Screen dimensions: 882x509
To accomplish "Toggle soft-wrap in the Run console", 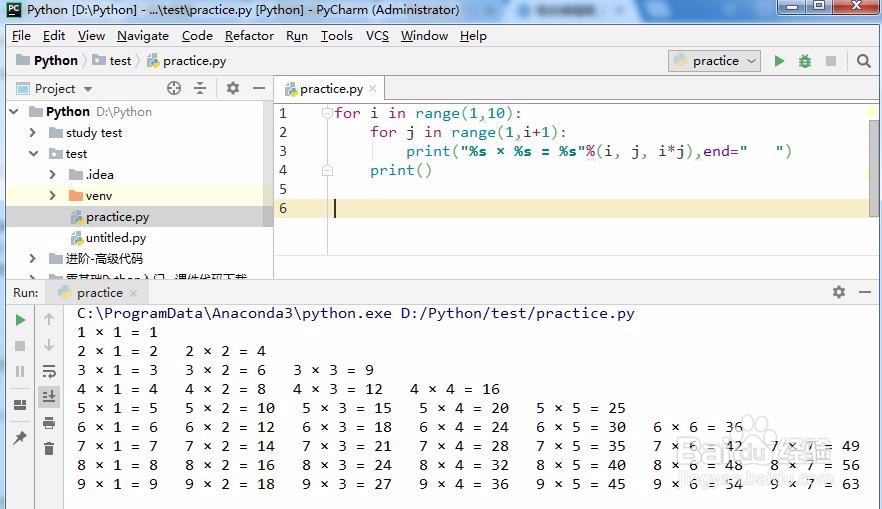I will click(49, 371).
